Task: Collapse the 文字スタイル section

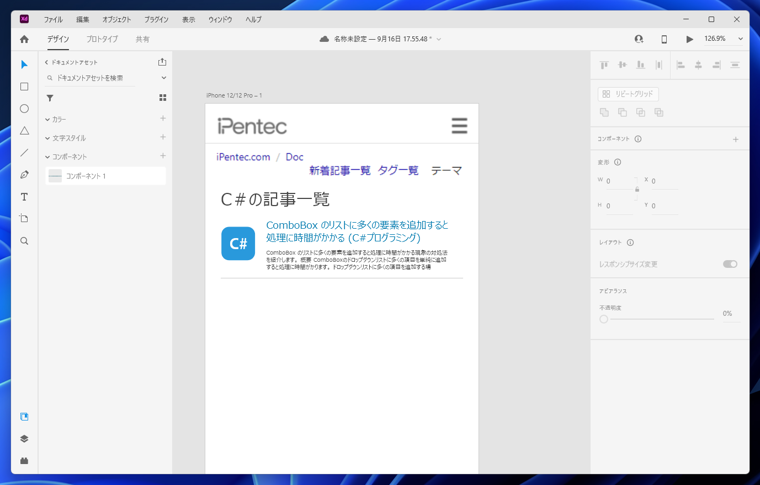Action: coord(48,138)
